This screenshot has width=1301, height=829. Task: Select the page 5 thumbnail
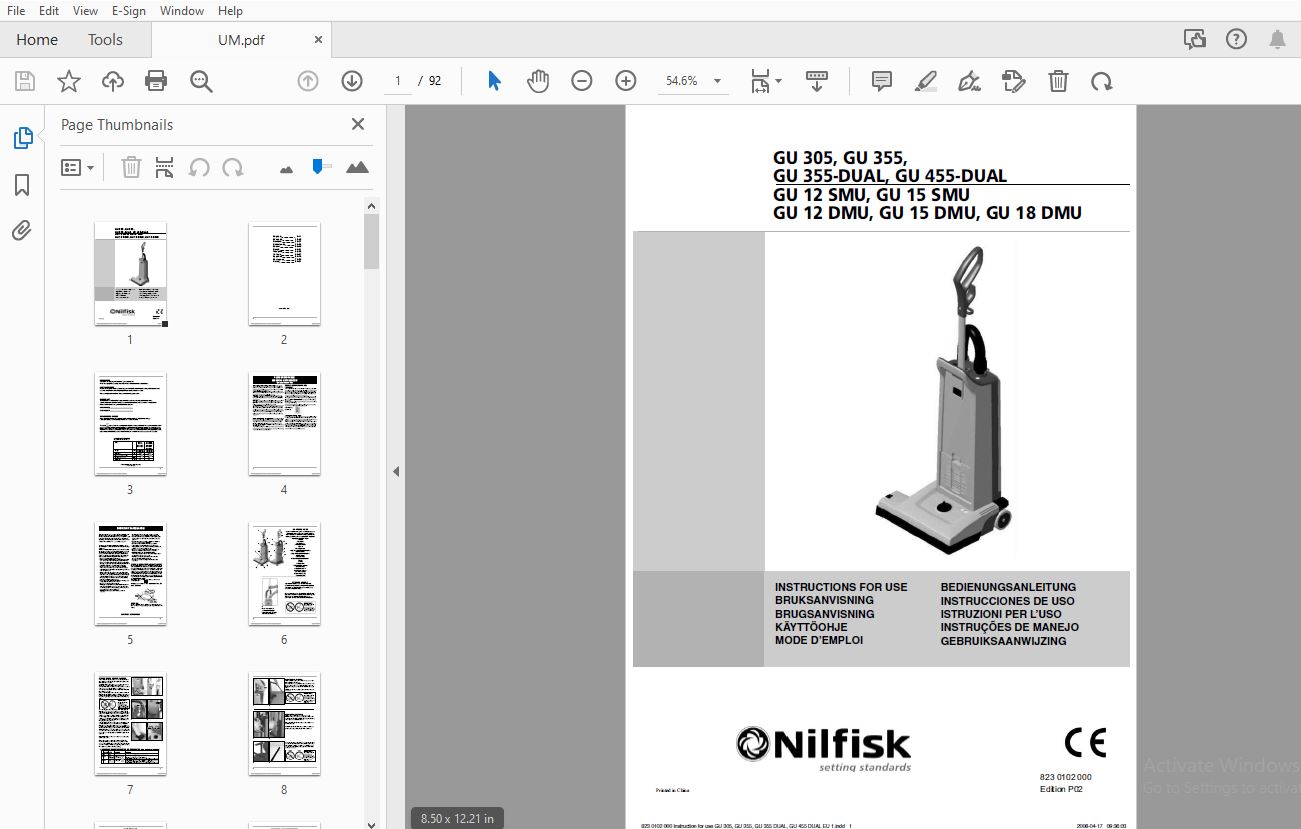click(130, 574)
